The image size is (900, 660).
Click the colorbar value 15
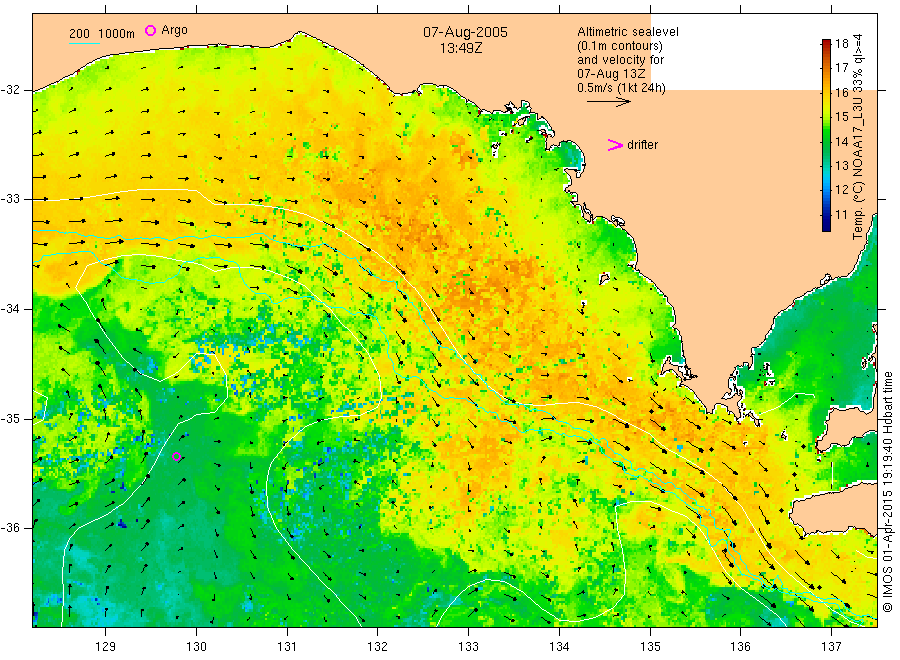(x=841, y=117)
